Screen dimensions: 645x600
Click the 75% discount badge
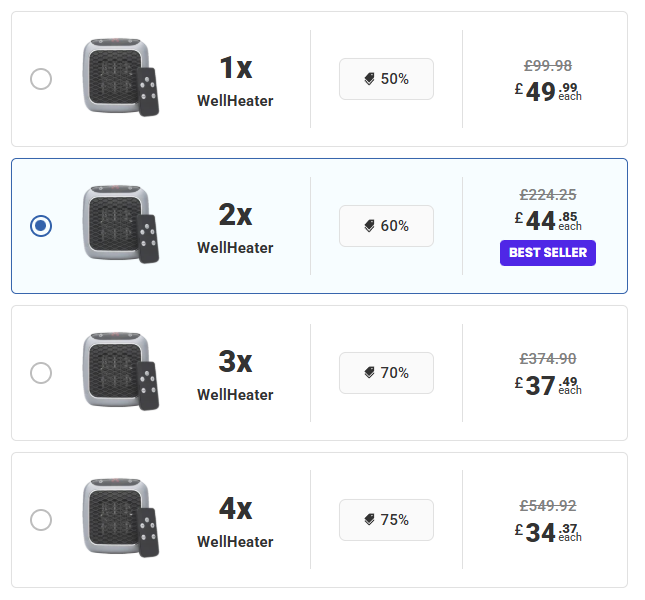pos(386,520)
